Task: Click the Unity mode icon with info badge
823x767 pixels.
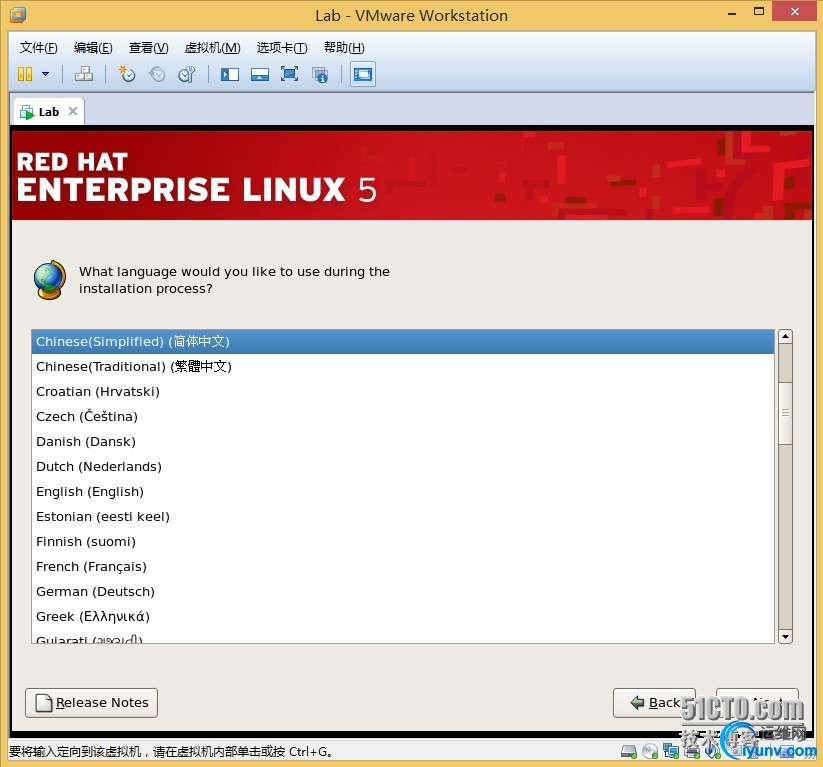Action: coord(320,75)
